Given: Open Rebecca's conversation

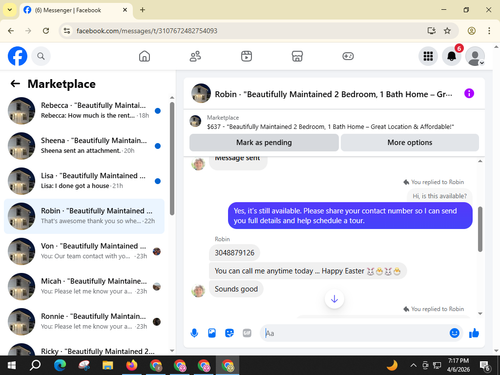Looking at the screenshot, I should pyautogui.click(x=84, y=111).
